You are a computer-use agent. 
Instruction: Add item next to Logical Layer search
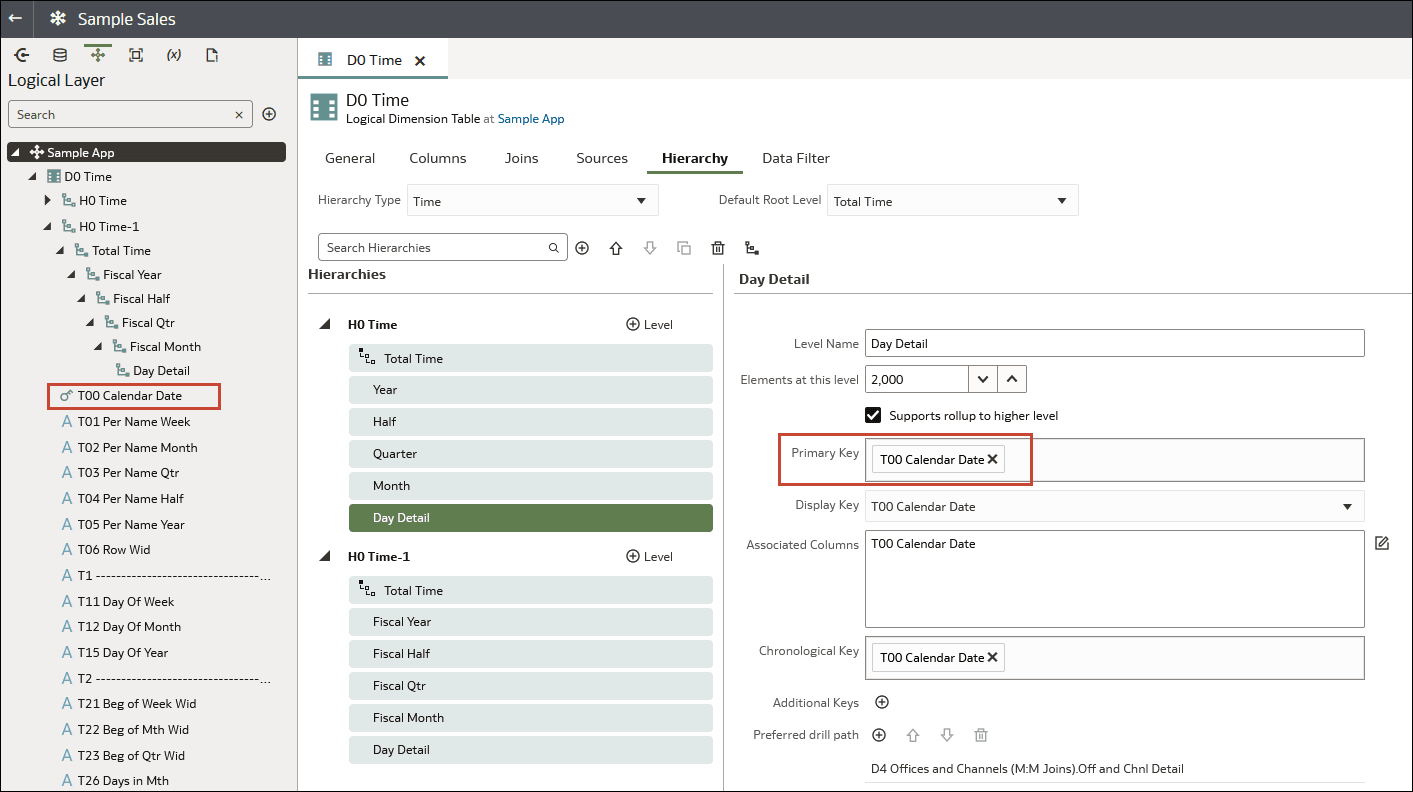pos(269,114)
